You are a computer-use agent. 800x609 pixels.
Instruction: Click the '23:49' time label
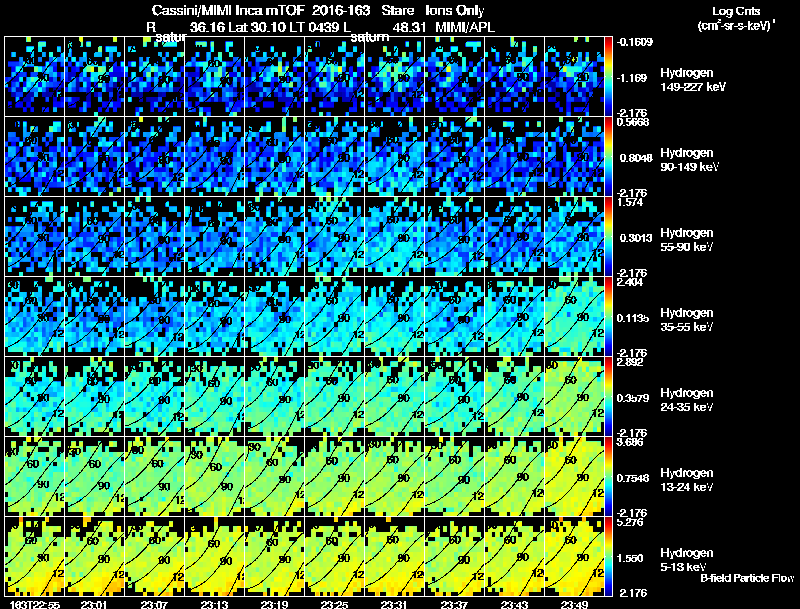click(x=574, y=604)
